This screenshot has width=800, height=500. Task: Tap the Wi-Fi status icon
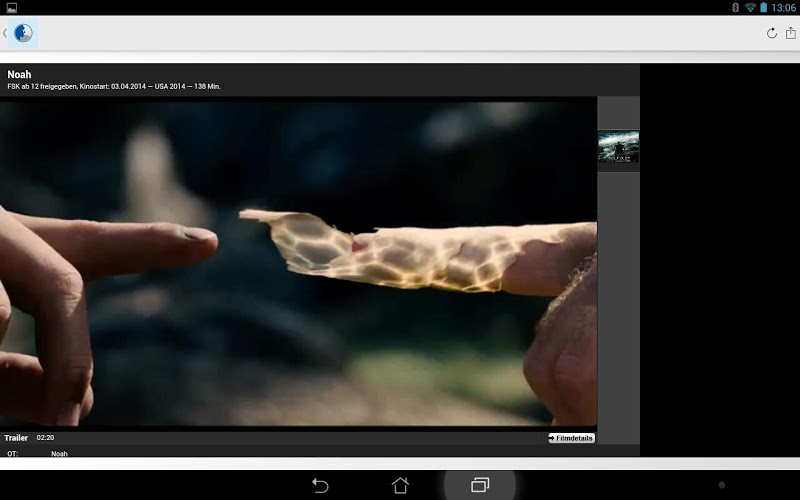pos(750,8)
